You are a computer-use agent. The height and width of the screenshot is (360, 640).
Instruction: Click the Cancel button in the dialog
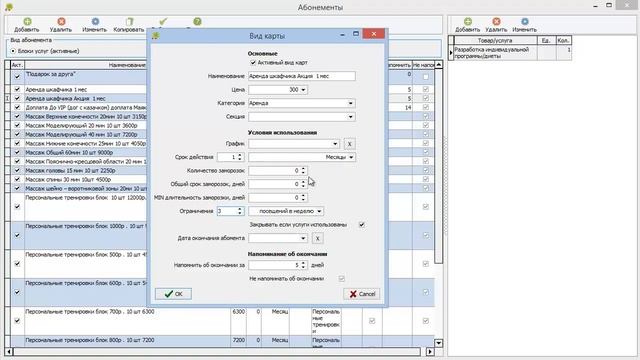click(362, 294)
